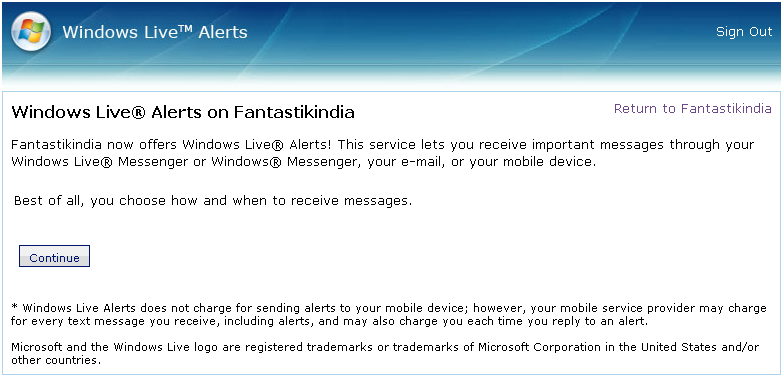Select the heading Windows Live® Alerts on Fantastikindia

point(183,112)
